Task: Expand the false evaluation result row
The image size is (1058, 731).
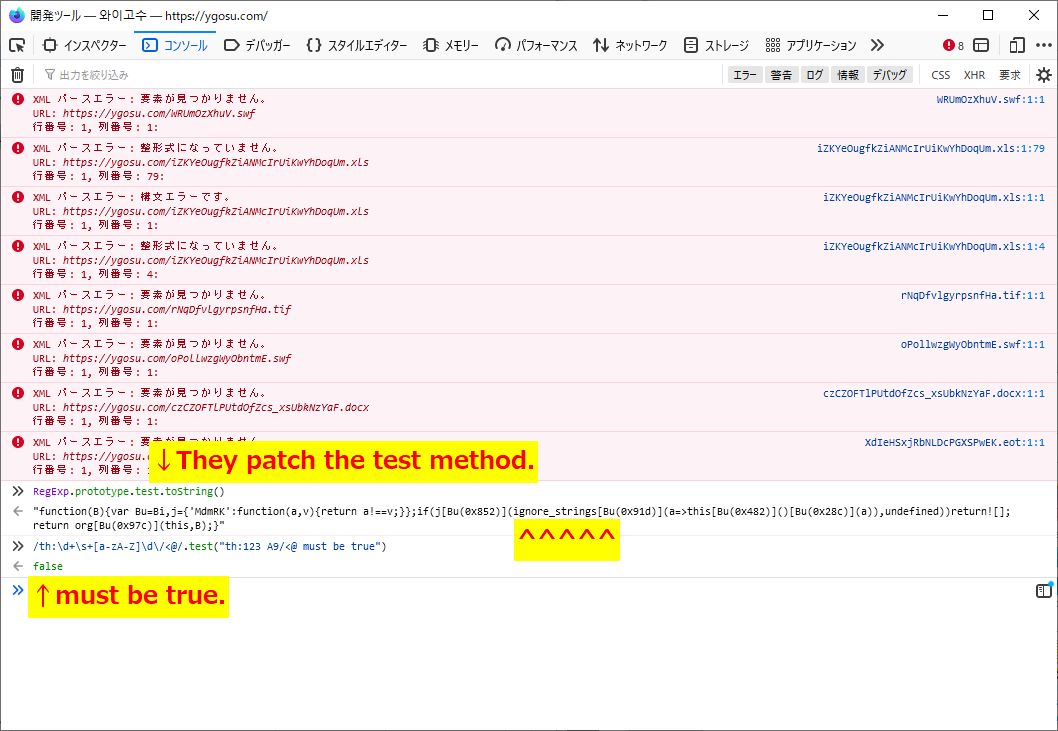Action: click(18, 565)
